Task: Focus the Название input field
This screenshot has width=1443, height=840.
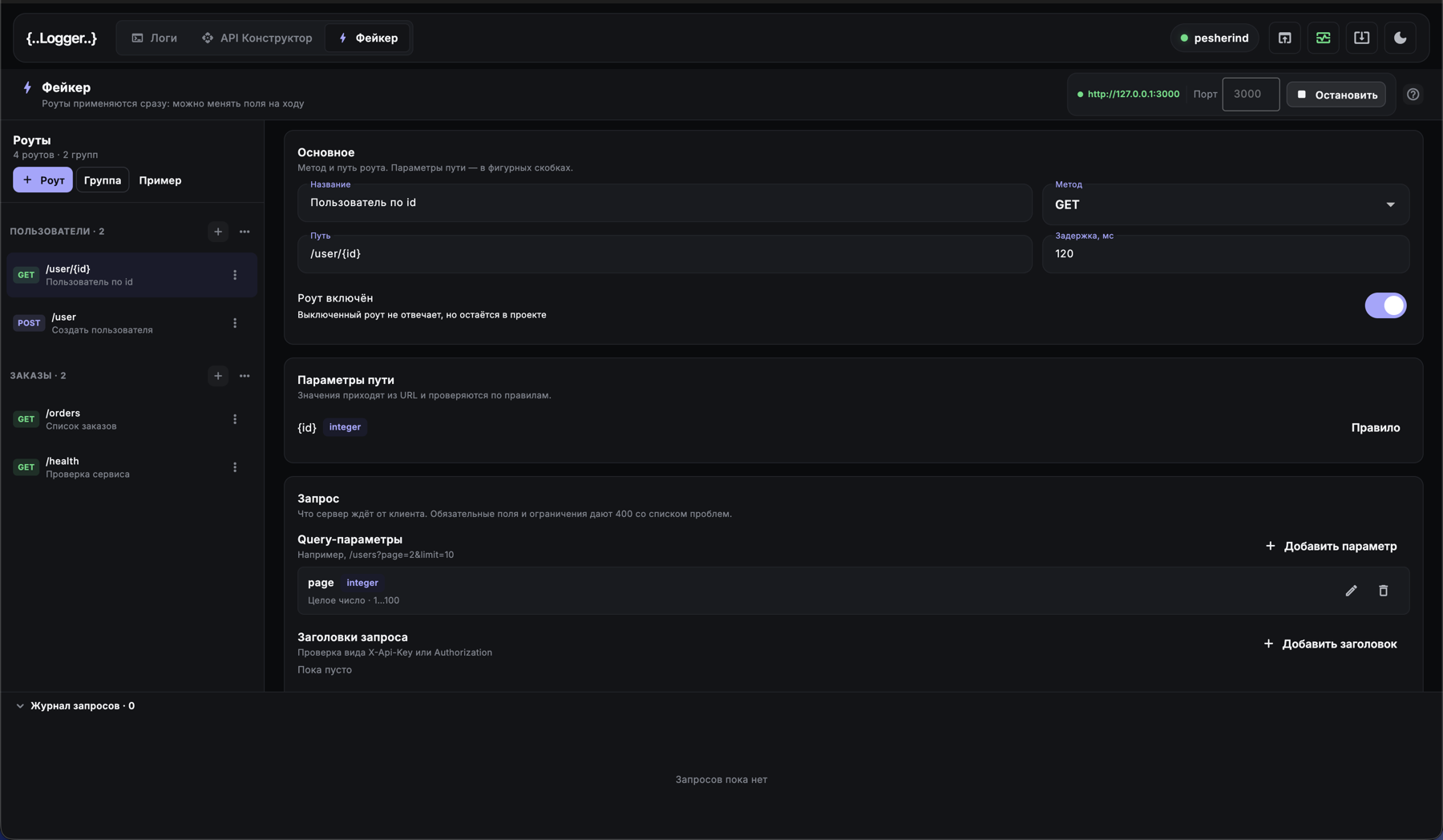Action: click(x=665, y=203)
